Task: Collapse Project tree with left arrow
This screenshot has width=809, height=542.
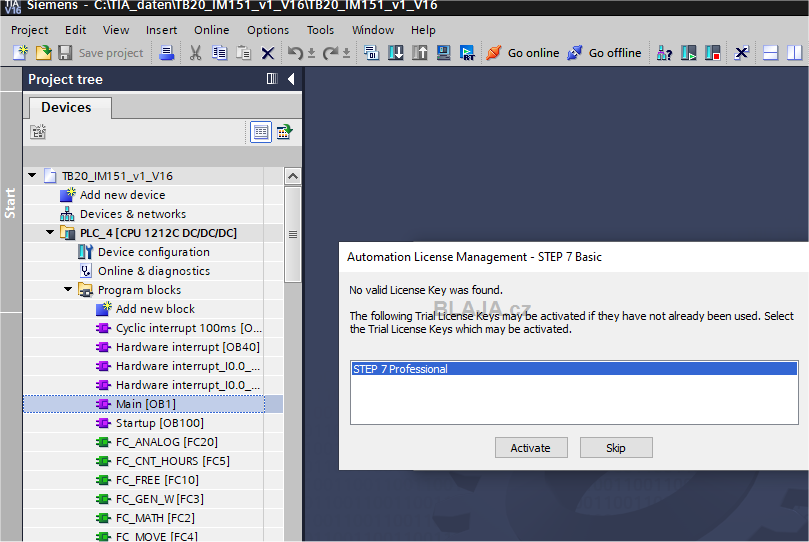Action: point(292,79)
